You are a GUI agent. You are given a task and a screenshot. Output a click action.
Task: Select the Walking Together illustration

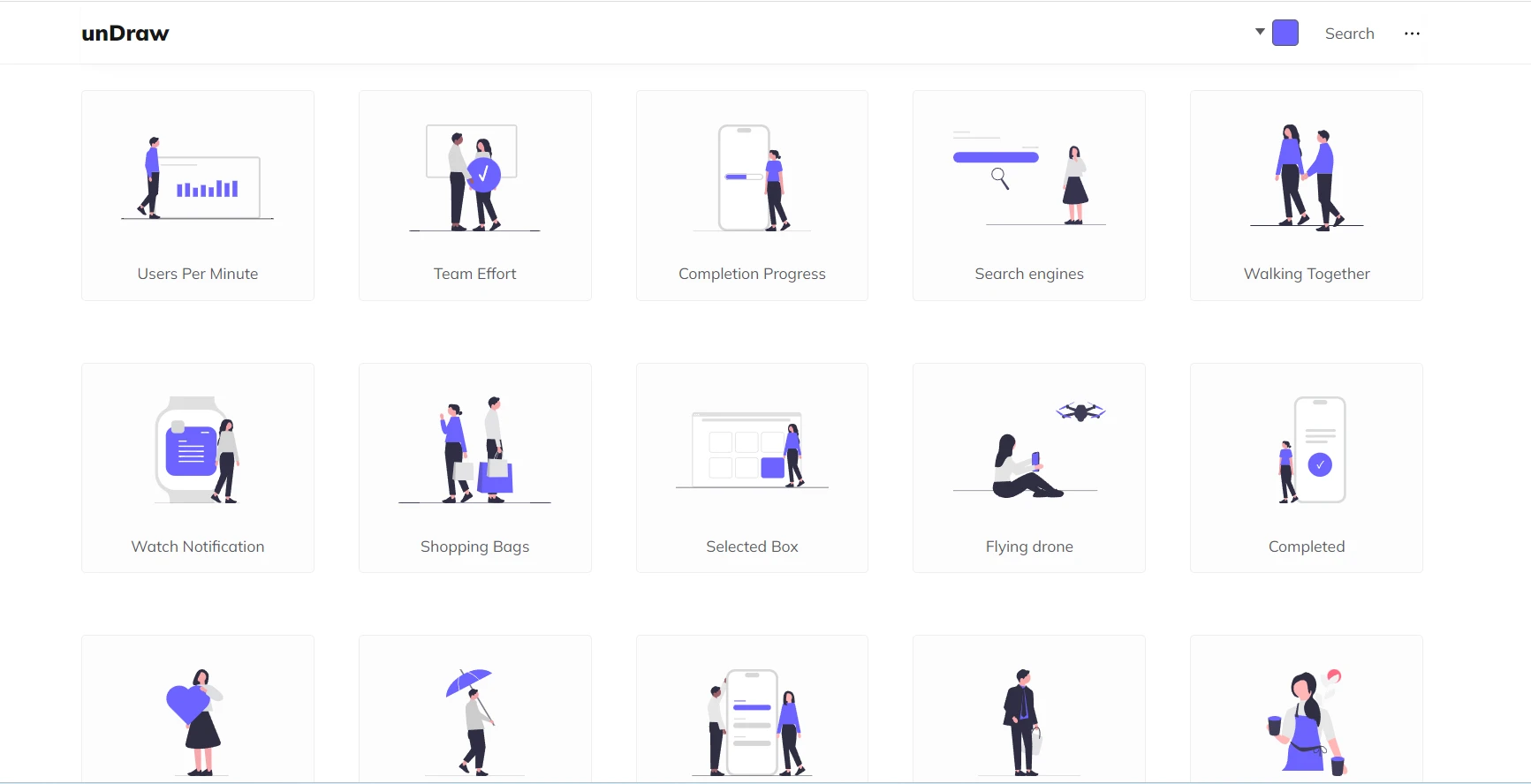(1307, 195)
